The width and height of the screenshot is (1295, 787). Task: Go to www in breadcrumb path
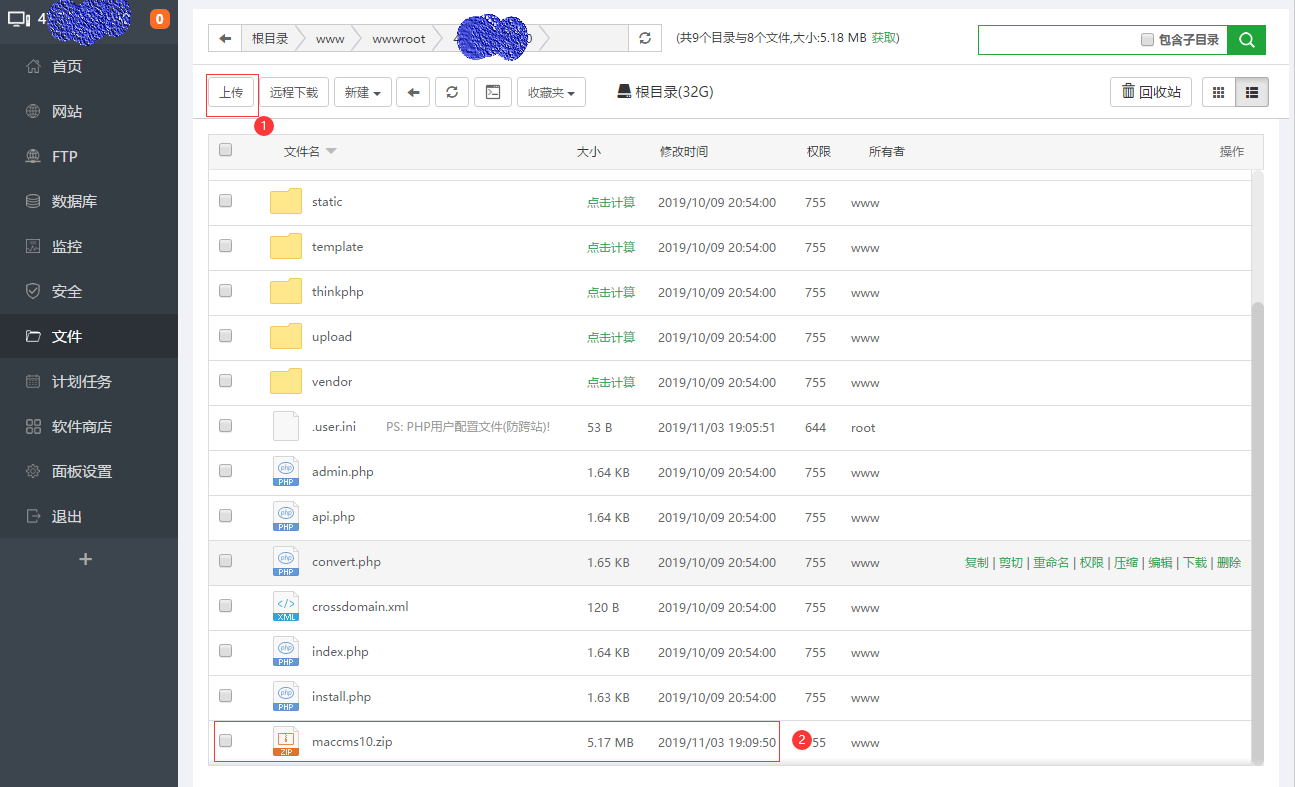coord(330,38)
